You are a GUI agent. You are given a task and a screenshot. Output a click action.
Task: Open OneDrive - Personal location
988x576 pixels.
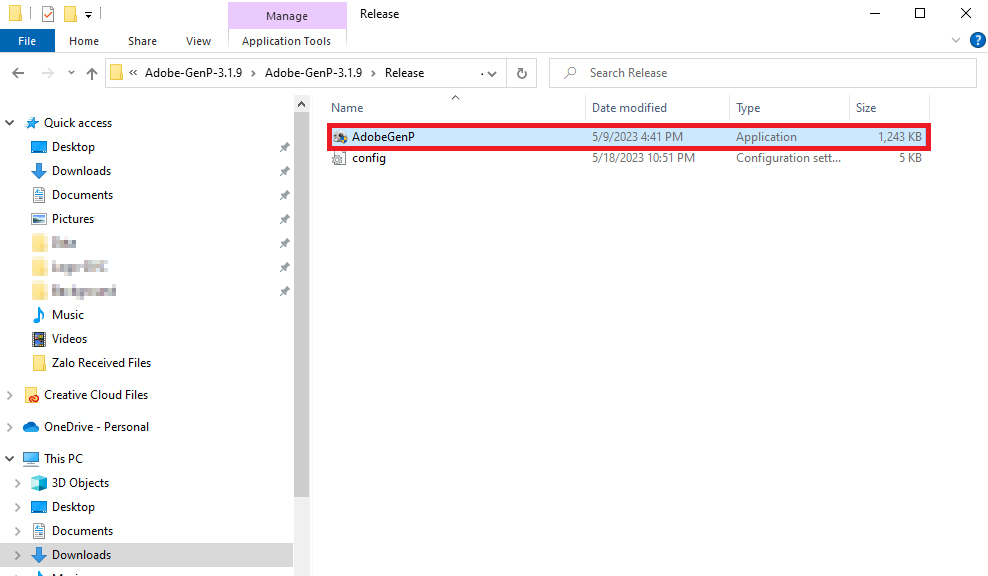96,427
